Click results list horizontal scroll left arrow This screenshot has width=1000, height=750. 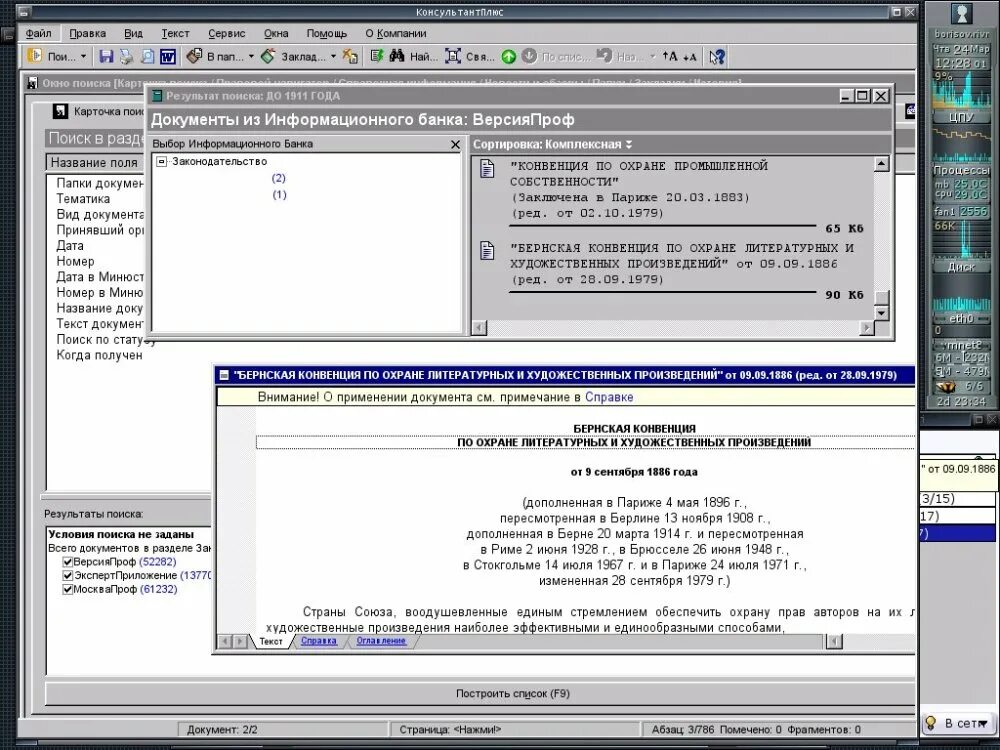(479, 328)
